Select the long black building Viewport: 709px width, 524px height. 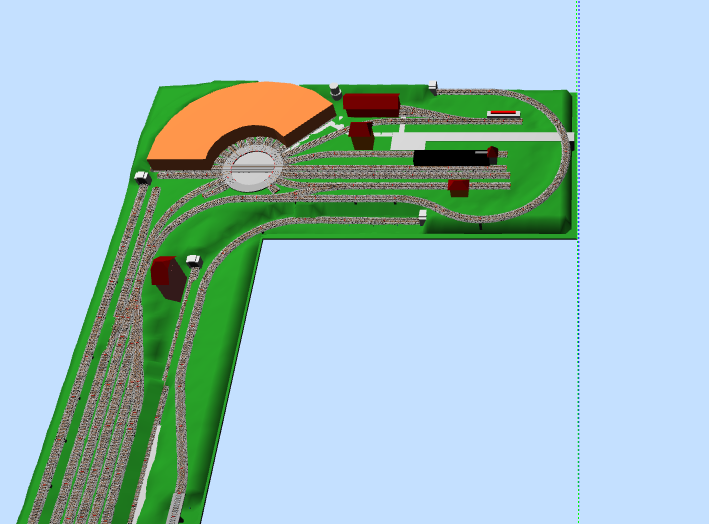(450, 157)
